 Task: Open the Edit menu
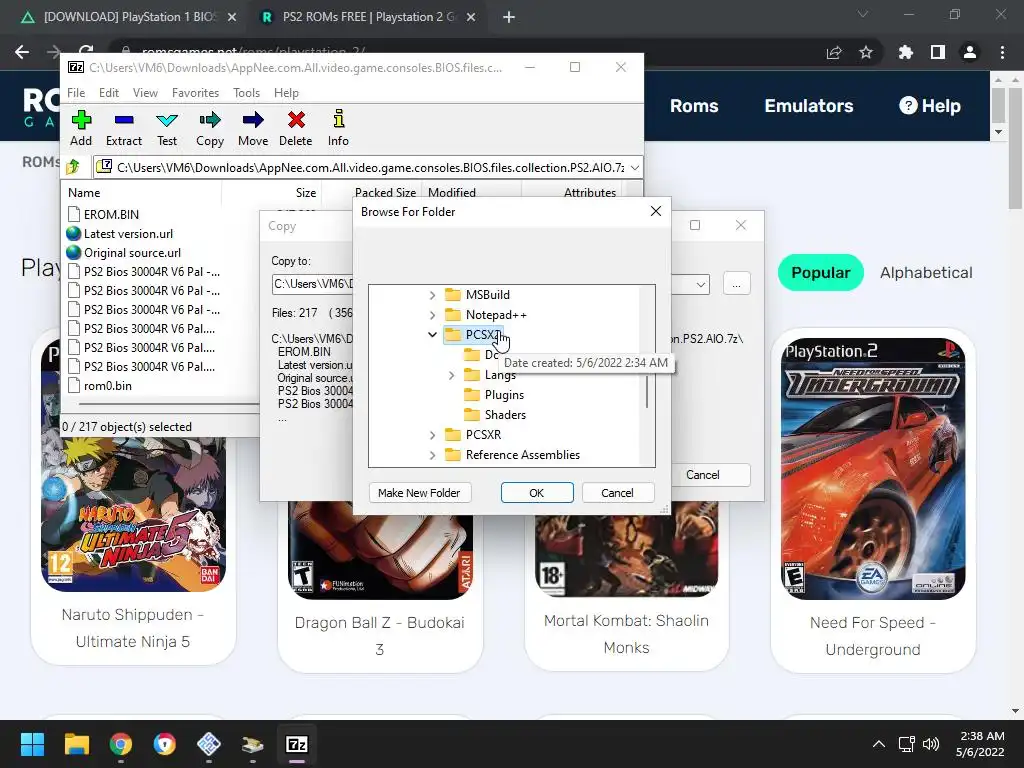tap(108, 93)
